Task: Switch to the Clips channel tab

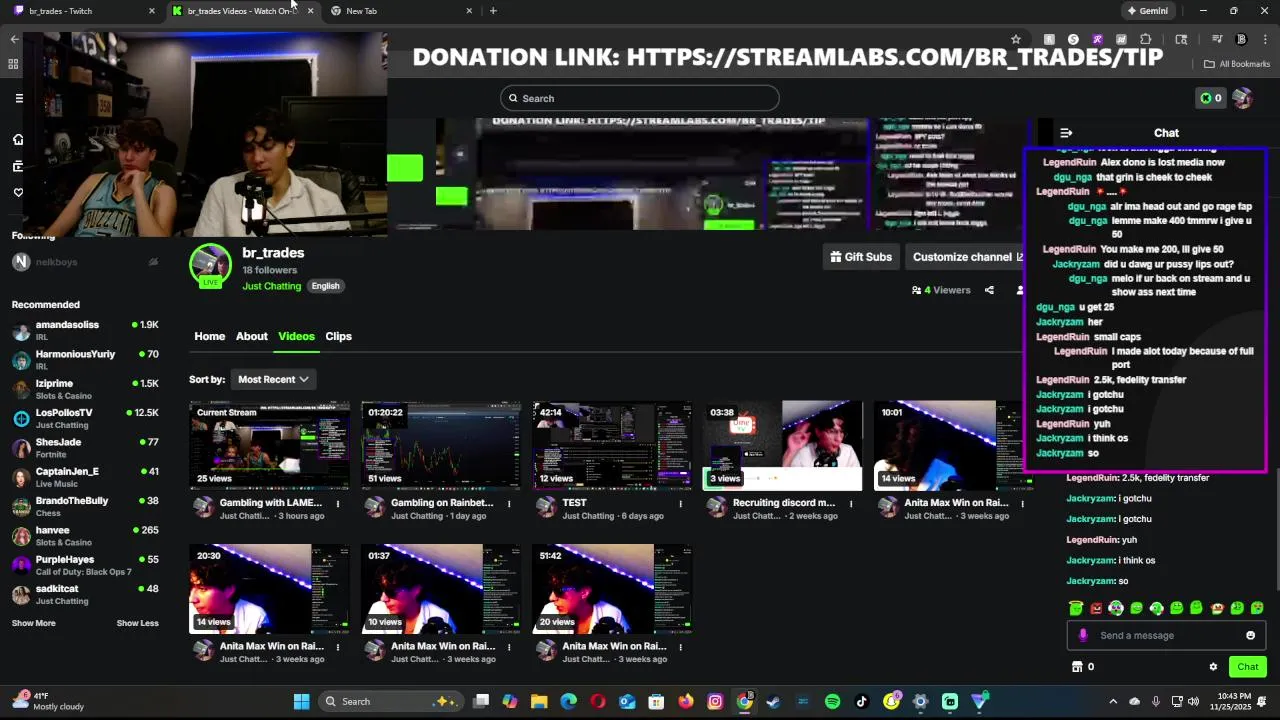Action: [339, 336]
